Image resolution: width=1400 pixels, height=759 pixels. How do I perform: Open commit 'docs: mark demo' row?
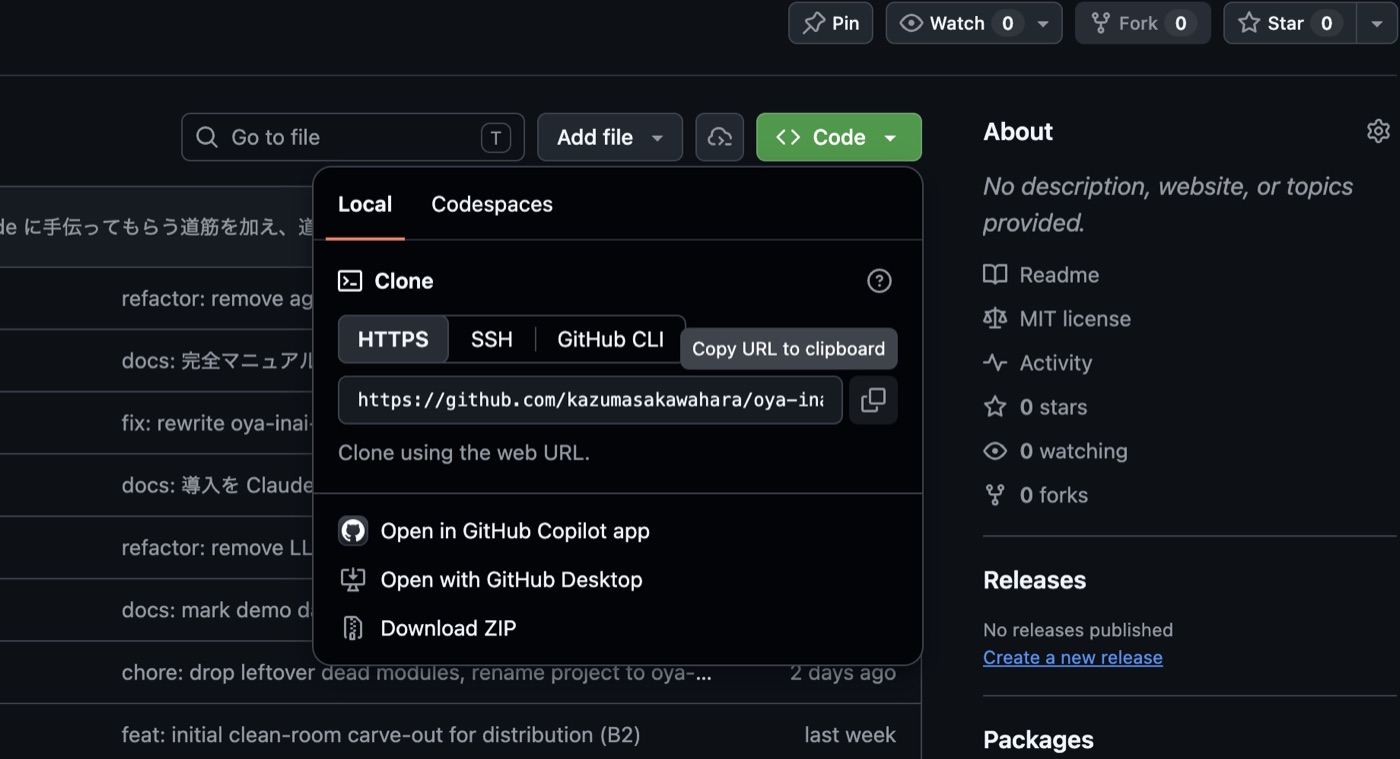(x=217, y=610)
